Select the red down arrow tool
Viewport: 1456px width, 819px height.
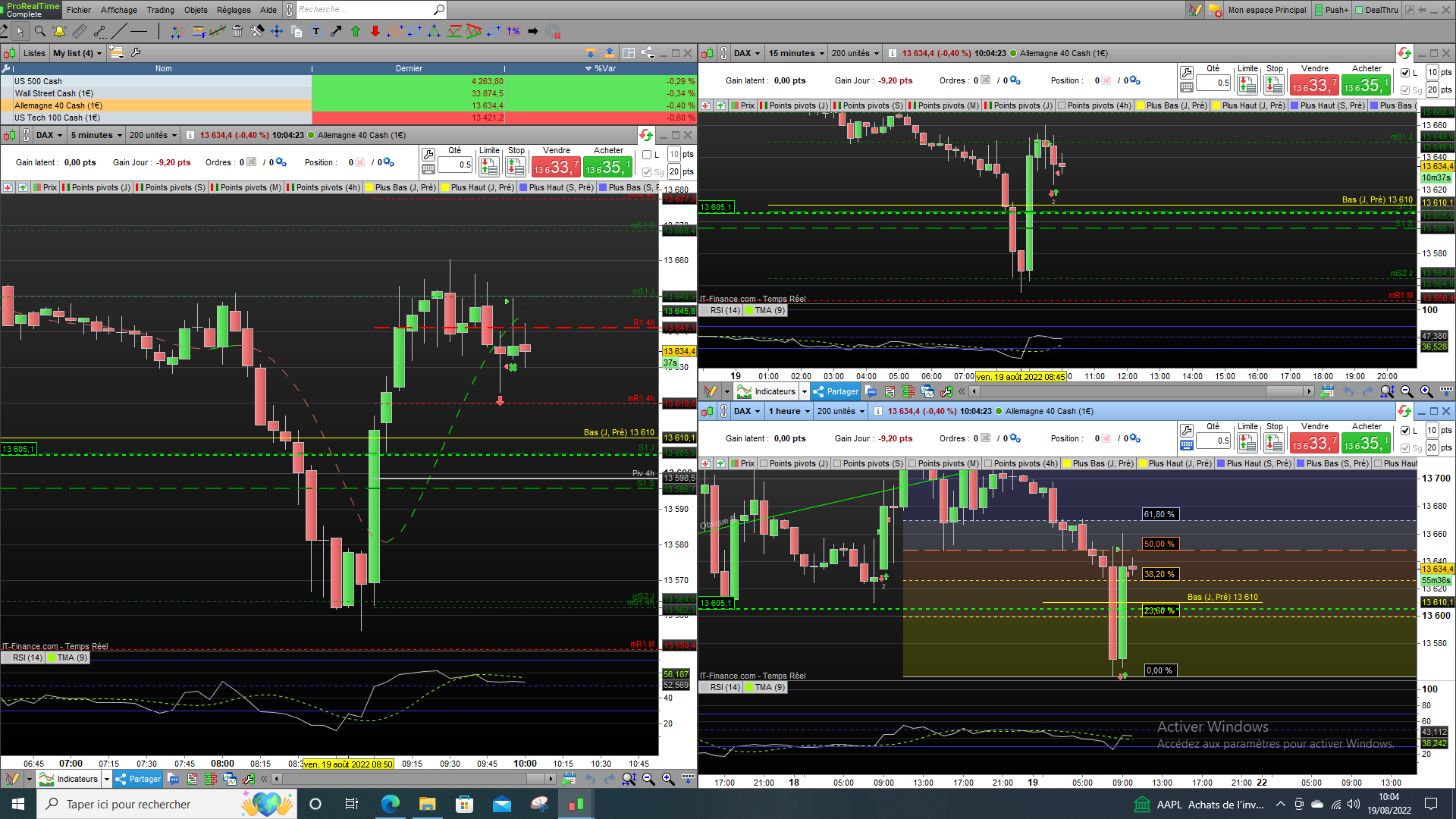(x=375, y=31)
